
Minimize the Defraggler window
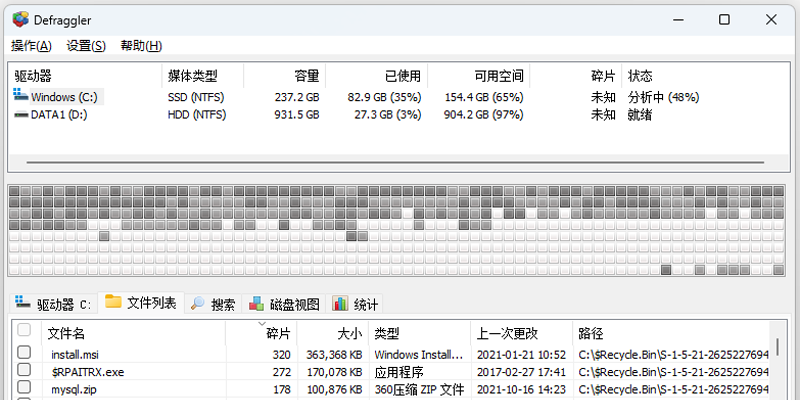click(x=678, y=20)
